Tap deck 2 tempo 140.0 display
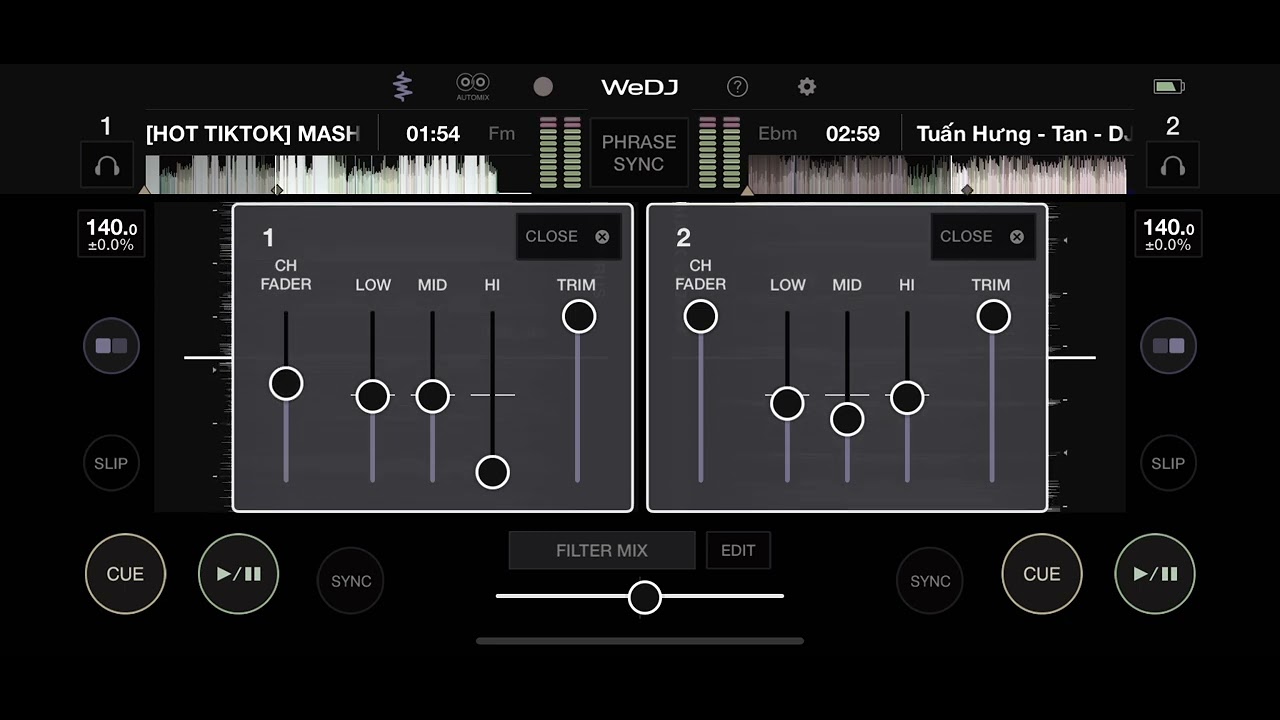Screen dimensions: 1280x720 point(1168,234)
